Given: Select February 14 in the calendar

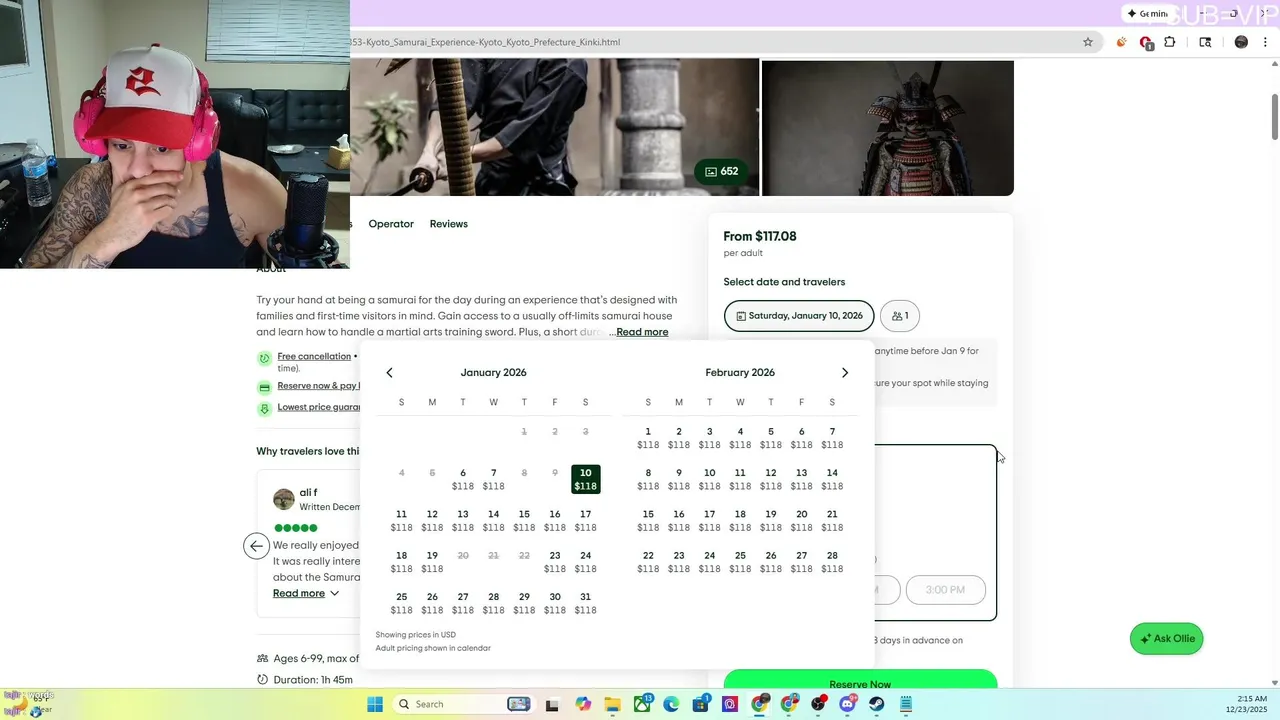Looking at the screenshot, I should point(832,479).
